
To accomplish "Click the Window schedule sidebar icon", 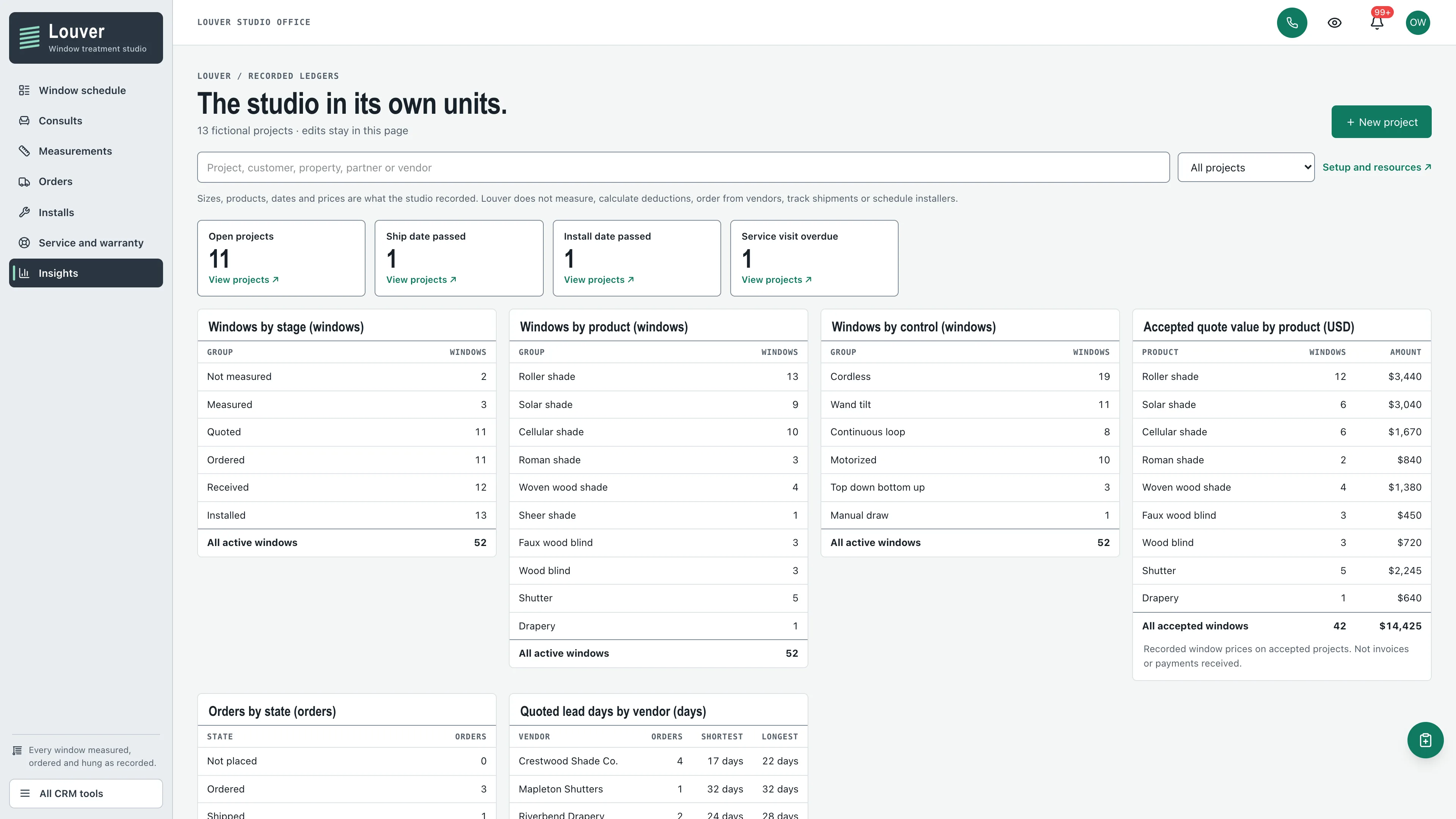I will coord(24,91).
